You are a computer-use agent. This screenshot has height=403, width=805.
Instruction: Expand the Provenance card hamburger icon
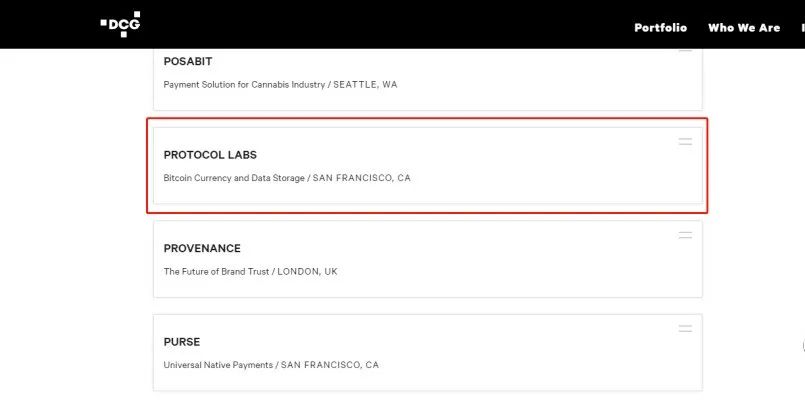pos(685,235)
